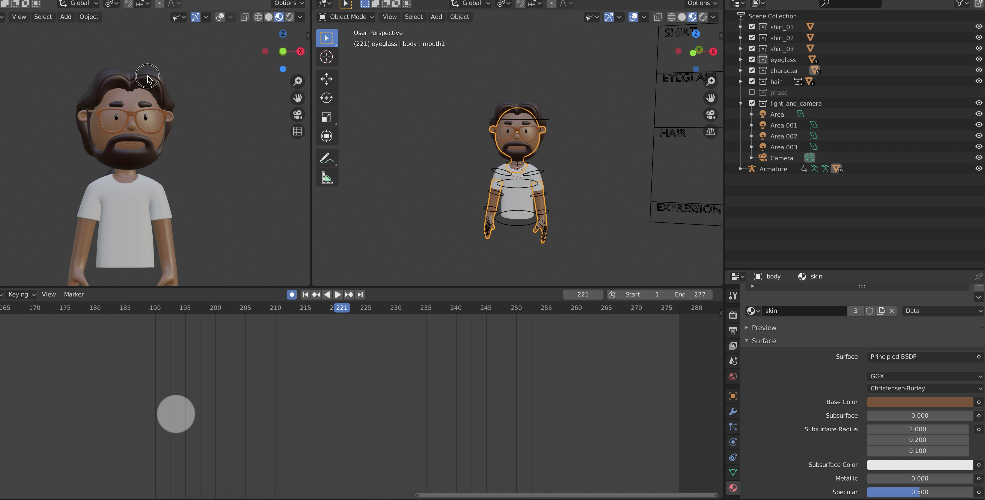
Task: Hide the hair collection with eye icon
Action: click(x=978, y=82)
